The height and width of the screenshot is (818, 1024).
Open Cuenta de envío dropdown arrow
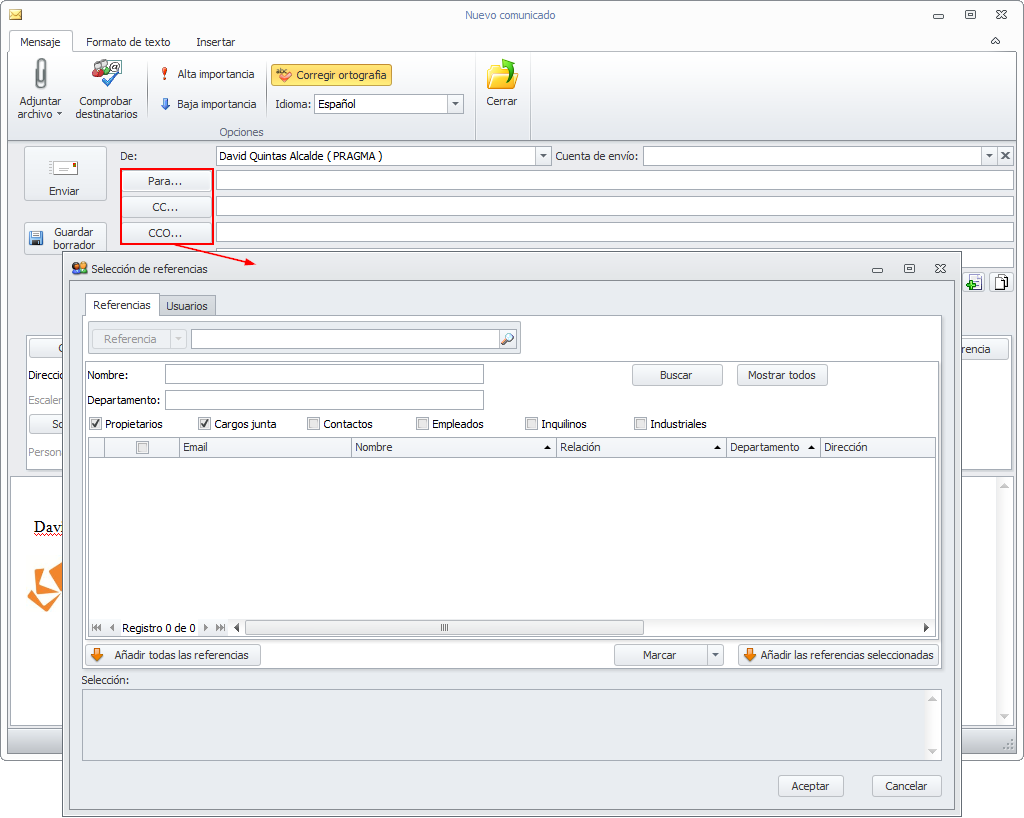[x=989, y=155]
